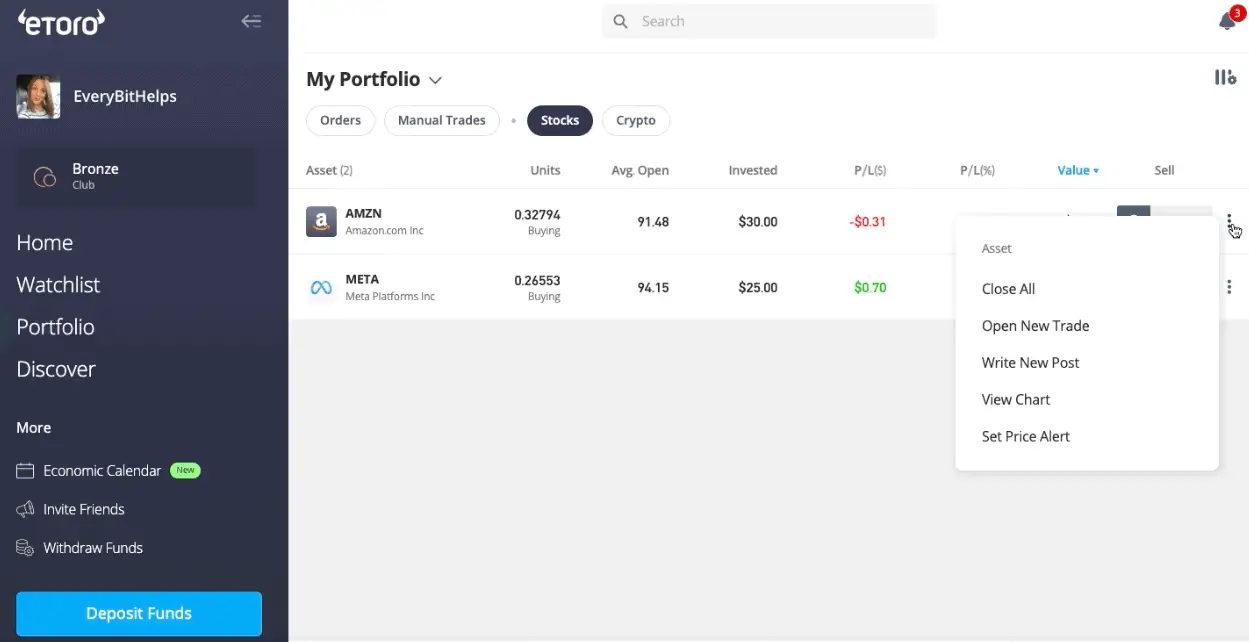
Task: Click AMZN loss value -$0.31
Action: (x=868, y=221)
